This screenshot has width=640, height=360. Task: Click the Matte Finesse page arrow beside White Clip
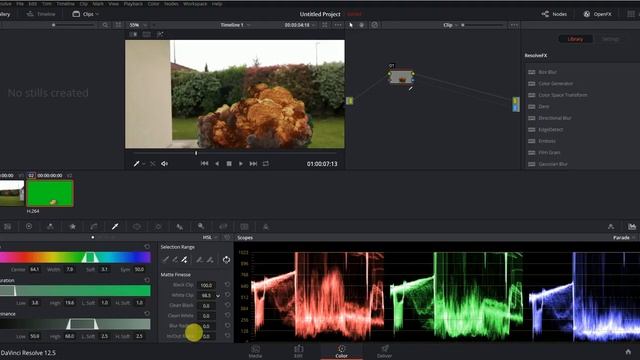click(x=218, y=296)
